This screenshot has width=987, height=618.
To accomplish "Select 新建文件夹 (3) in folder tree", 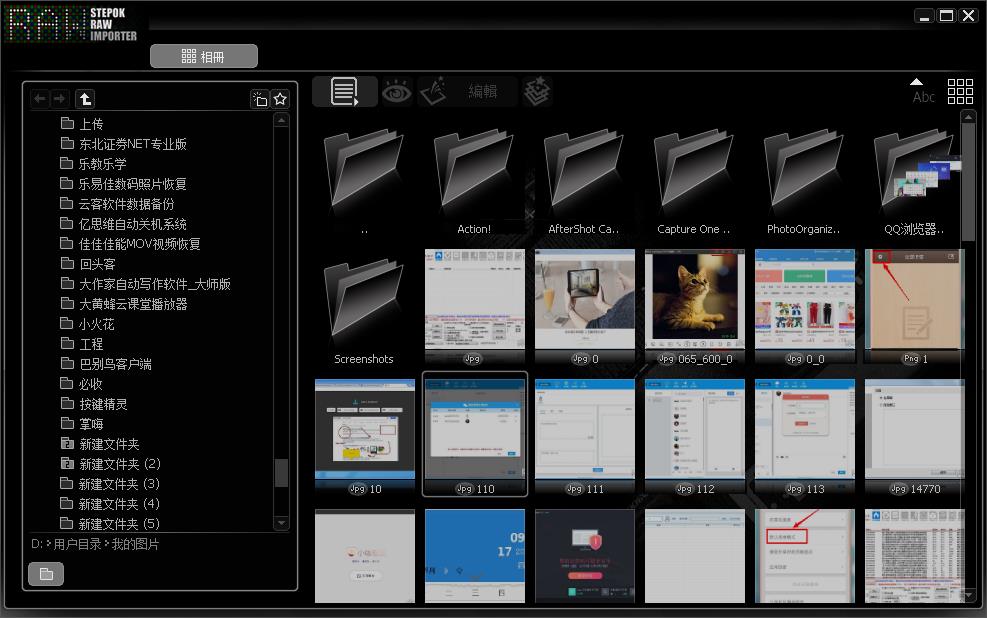I will [x=119, y=484].
